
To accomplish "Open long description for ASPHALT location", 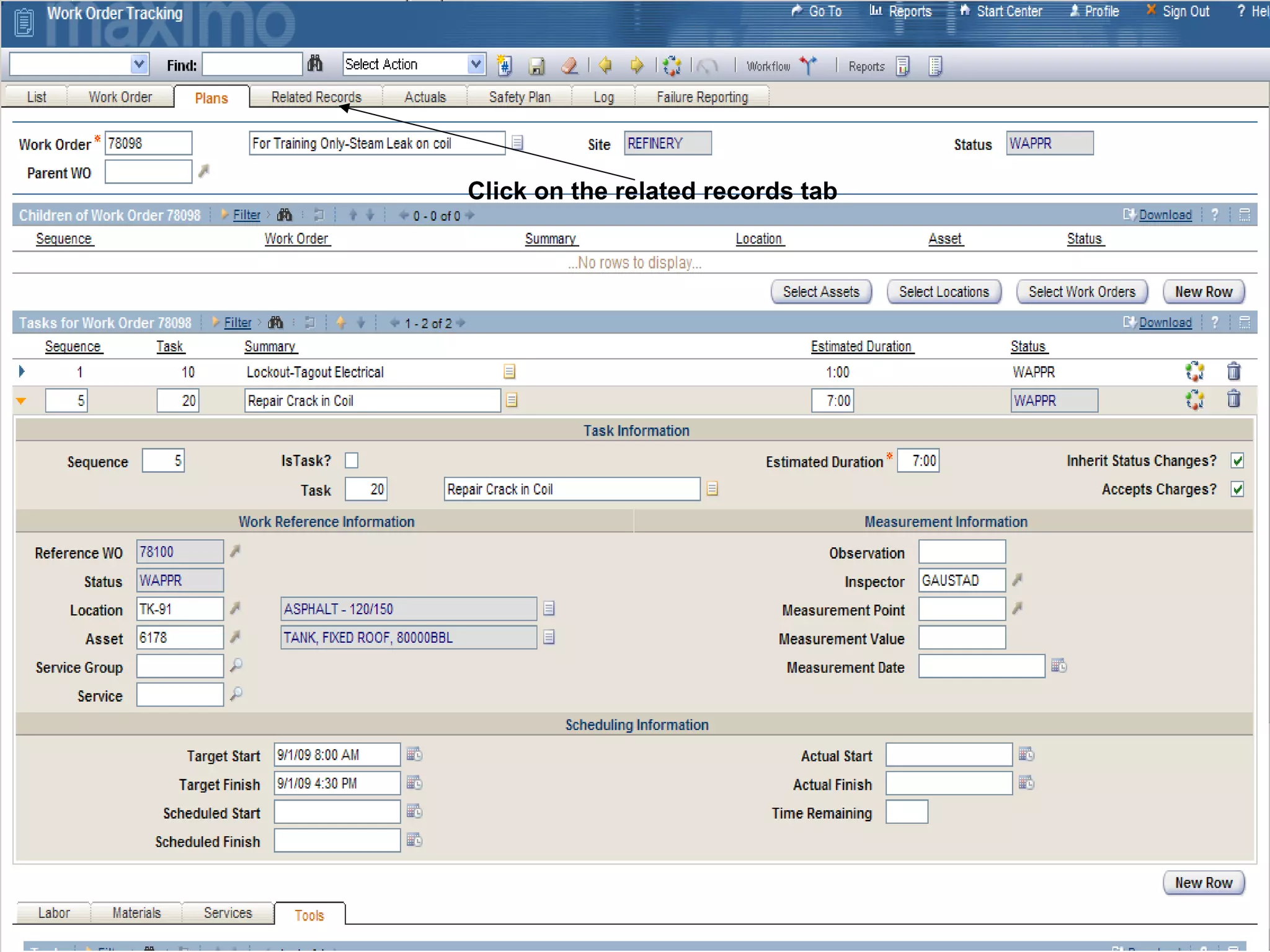I will (x=549, y=609).
